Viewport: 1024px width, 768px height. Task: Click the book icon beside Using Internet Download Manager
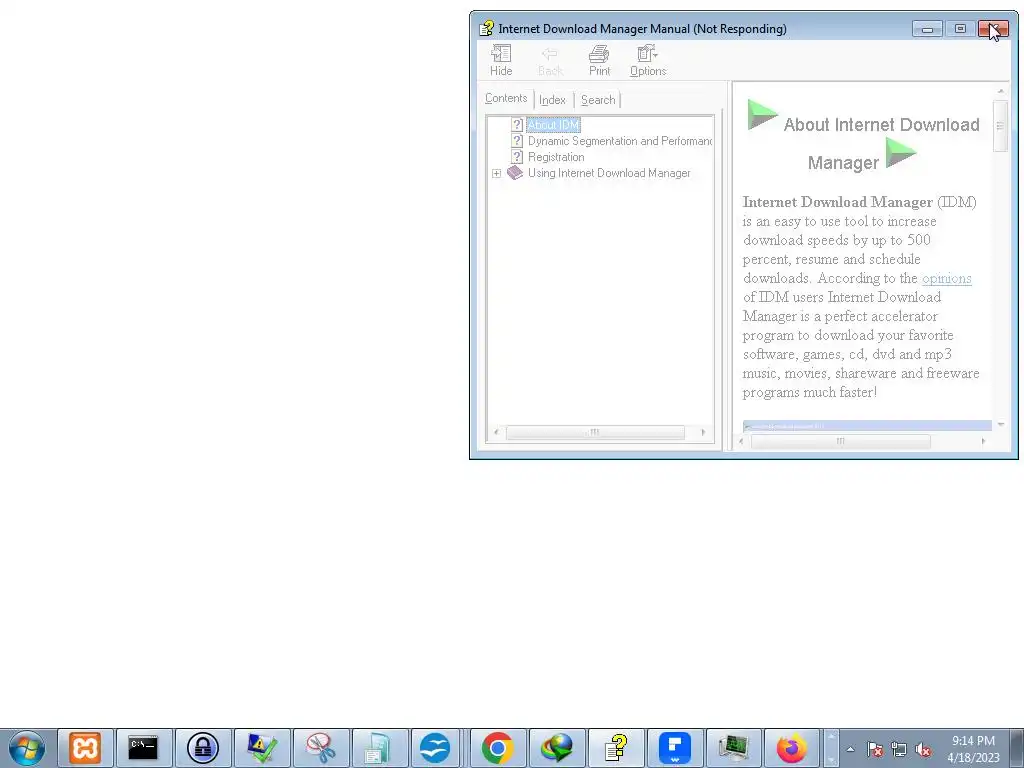515,173
